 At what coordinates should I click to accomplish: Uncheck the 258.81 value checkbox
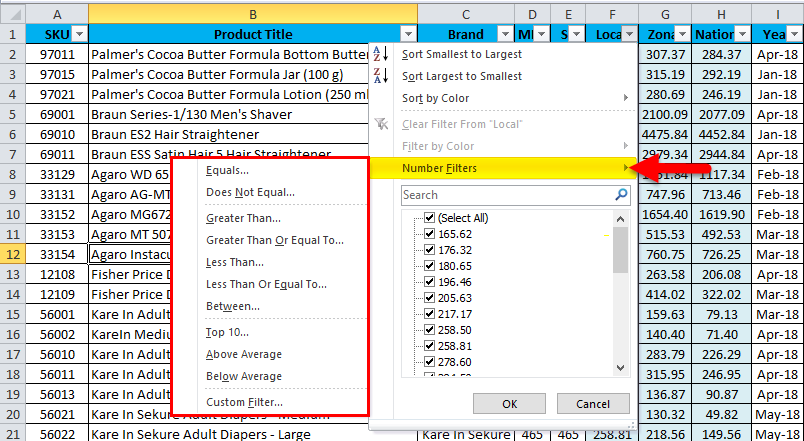point(430,346)
